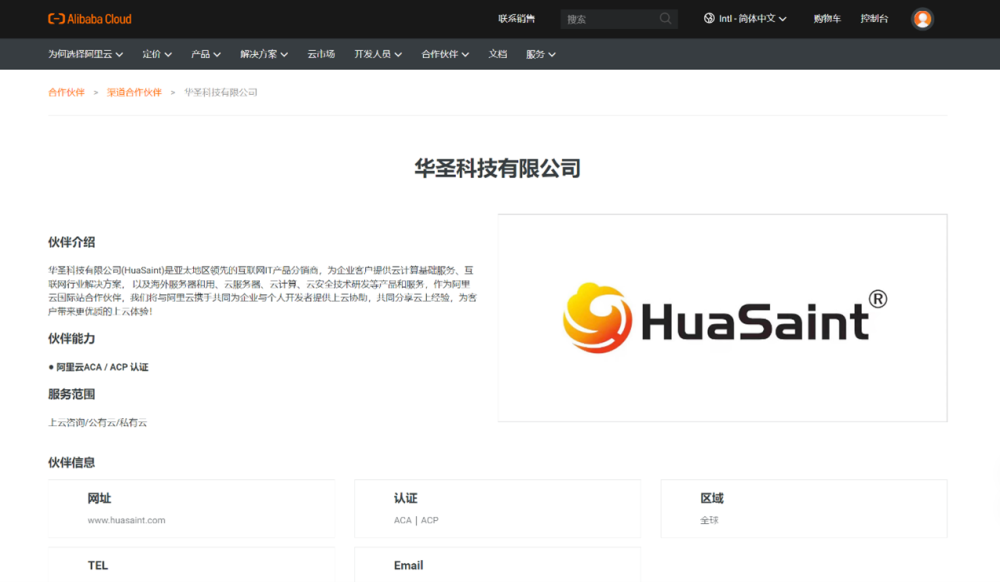Image resolution: width=1000 pixels, height=582 pixels.
Task: Expand the 服务 dropdown
Action: [x=540, y=54]
